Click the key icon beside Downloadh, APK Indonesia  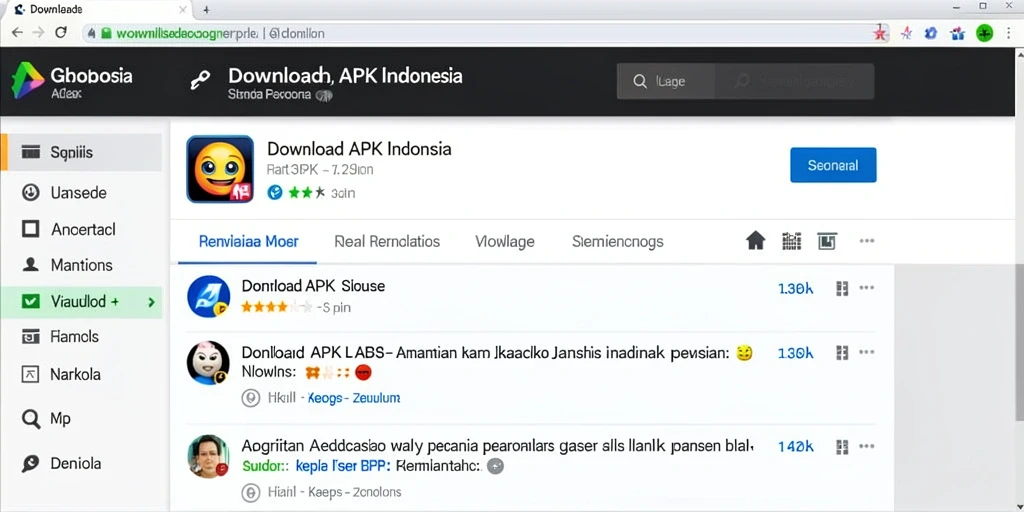(199, 80)
